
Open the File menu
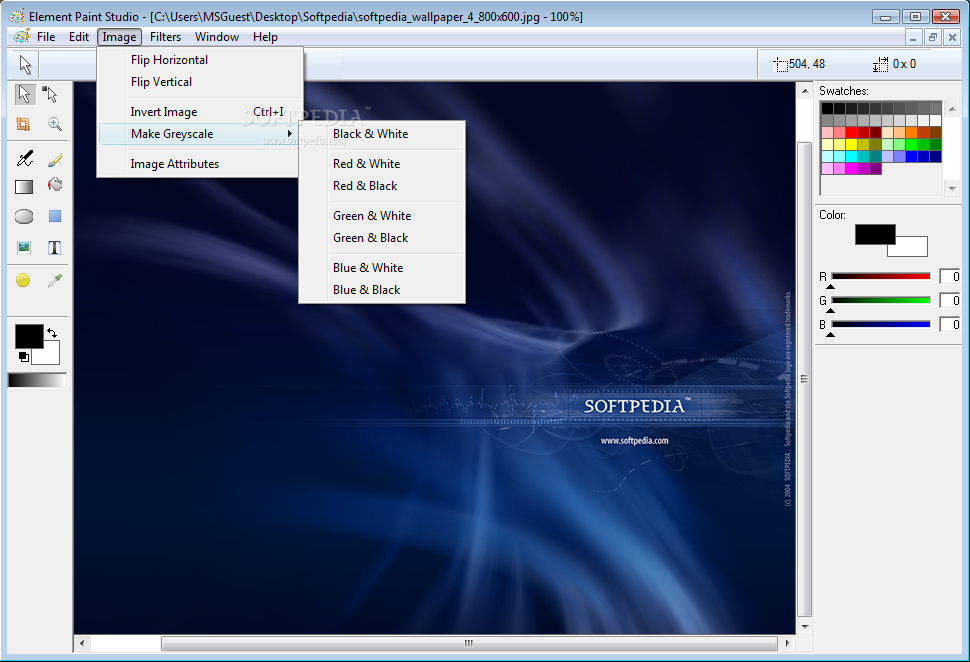point(46,37)
